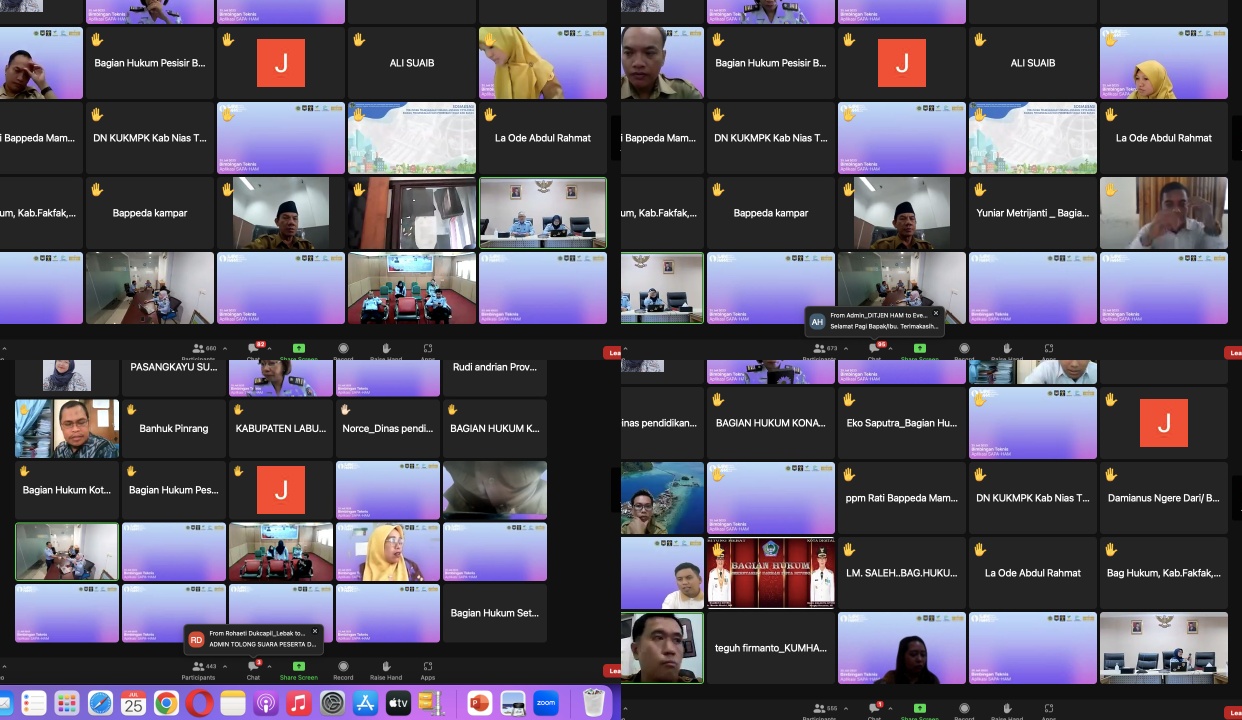Open the Trash in the dock
The image size is (1242, 720).
click(x=593, y=703)
